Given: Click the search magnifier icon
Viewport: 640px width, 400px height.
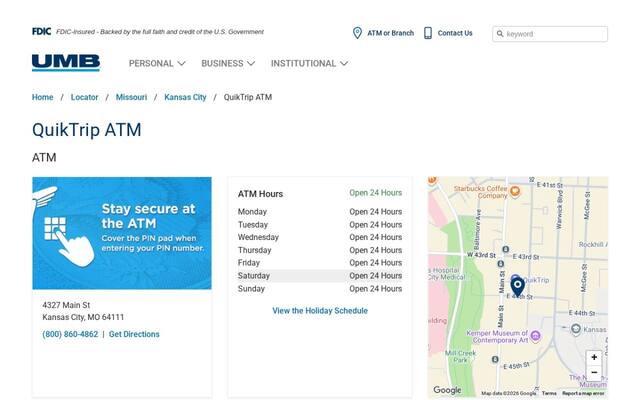Looking at the screenshot, I should [x=500, y=34].
